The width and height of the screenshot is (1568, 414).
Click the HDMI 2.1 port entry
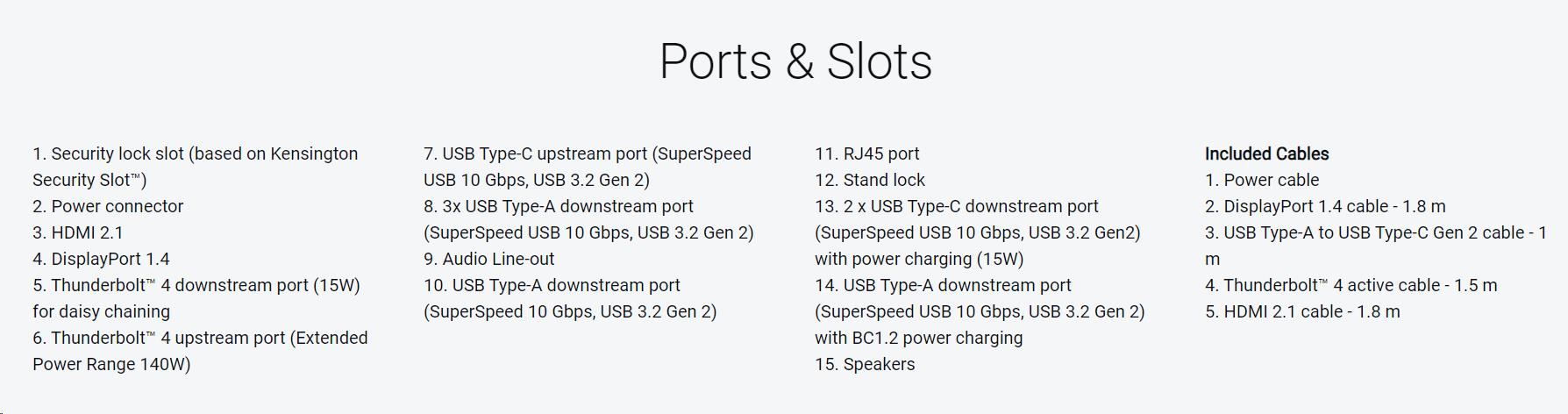pyautogui.click(x=78, y=233)
